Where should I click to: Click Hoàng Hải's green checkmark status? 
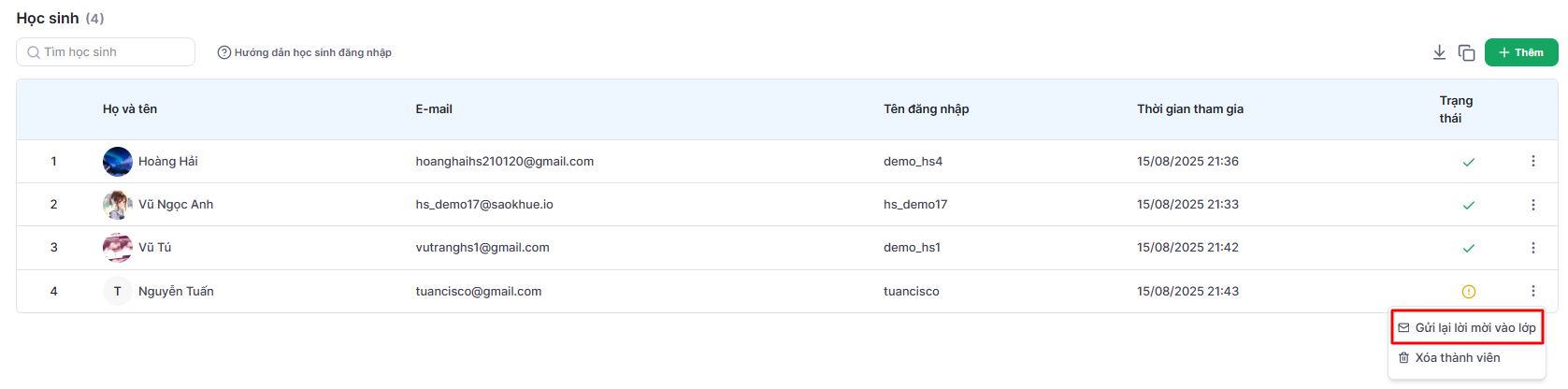pyautogui.click(x=1468, y=162)
